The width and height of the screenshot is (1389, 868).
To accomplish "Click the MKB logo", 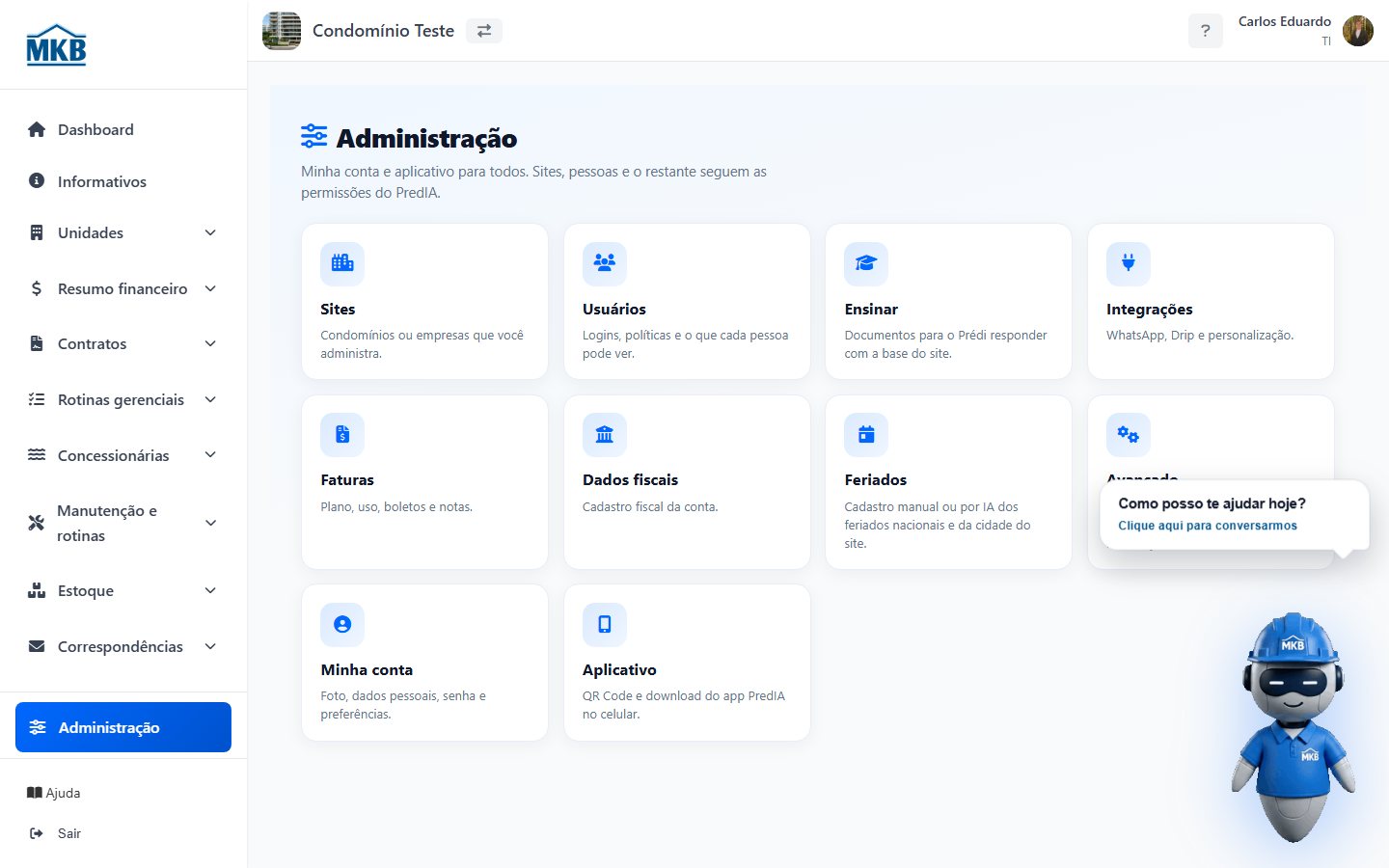I will (x=56, y=44).
